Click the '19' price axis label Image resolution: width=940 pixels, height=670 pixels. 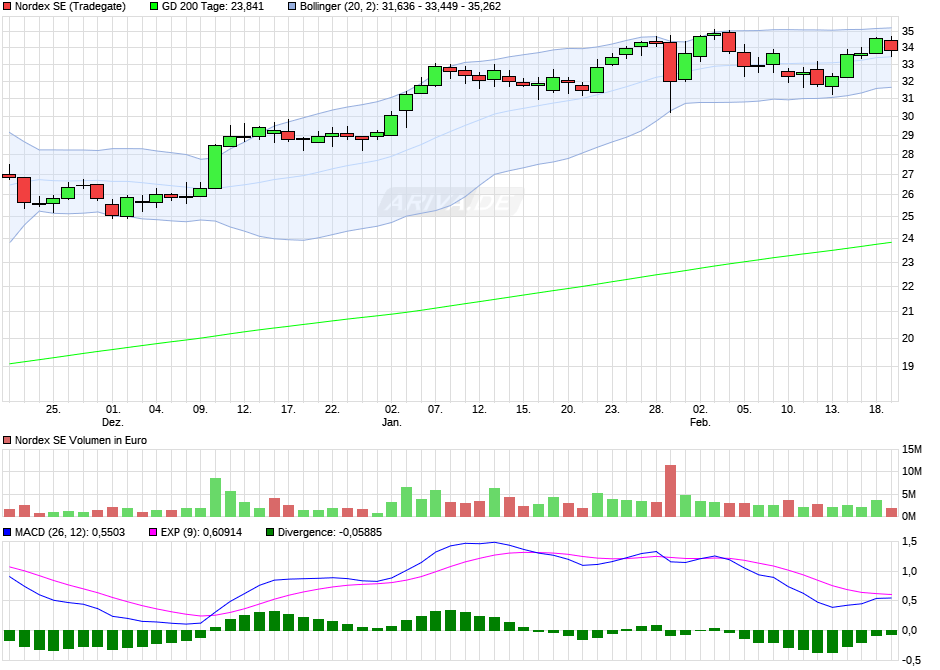point(908,366)
